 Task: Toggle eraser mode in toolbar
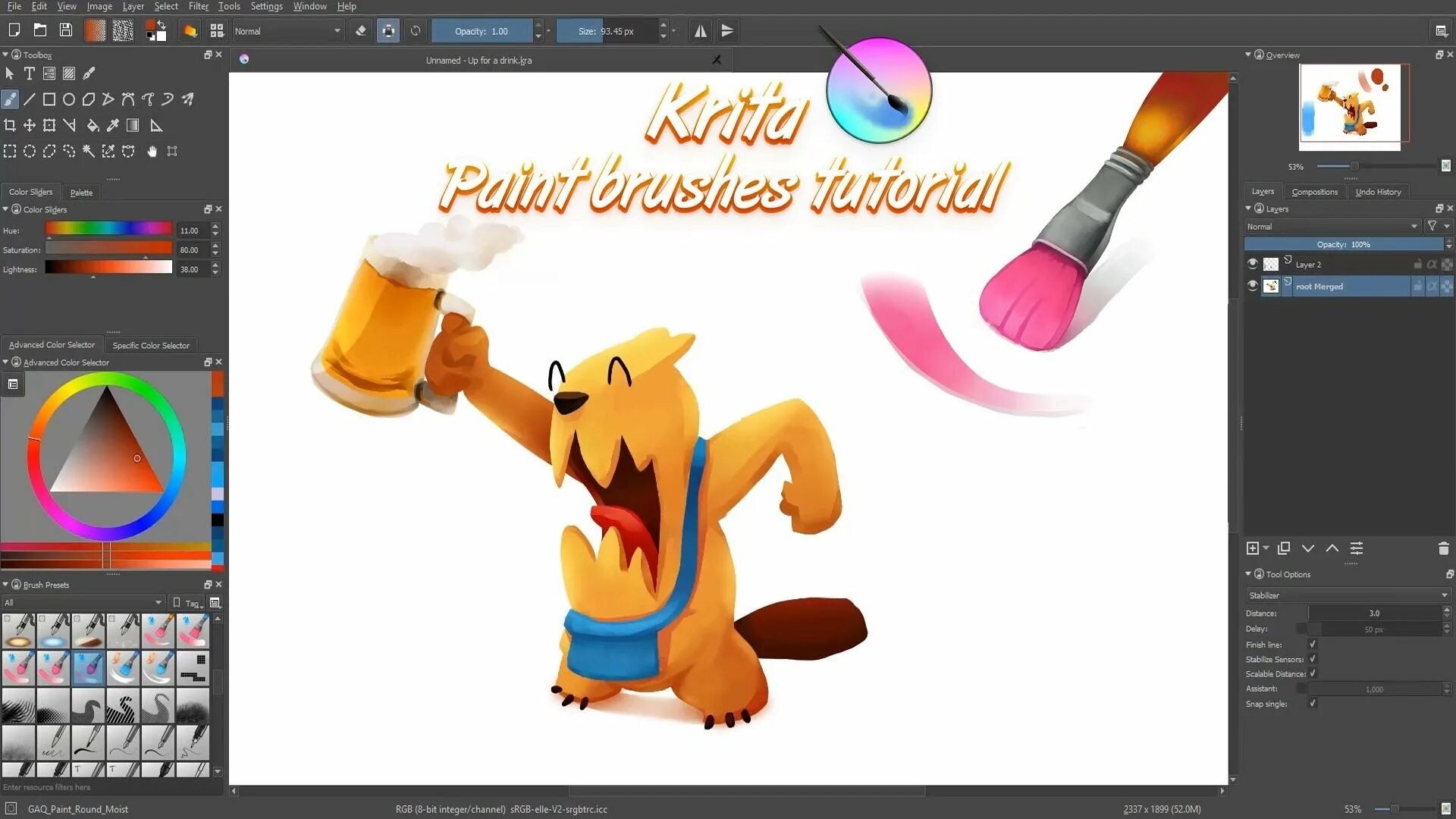click(x=361, y=31)
